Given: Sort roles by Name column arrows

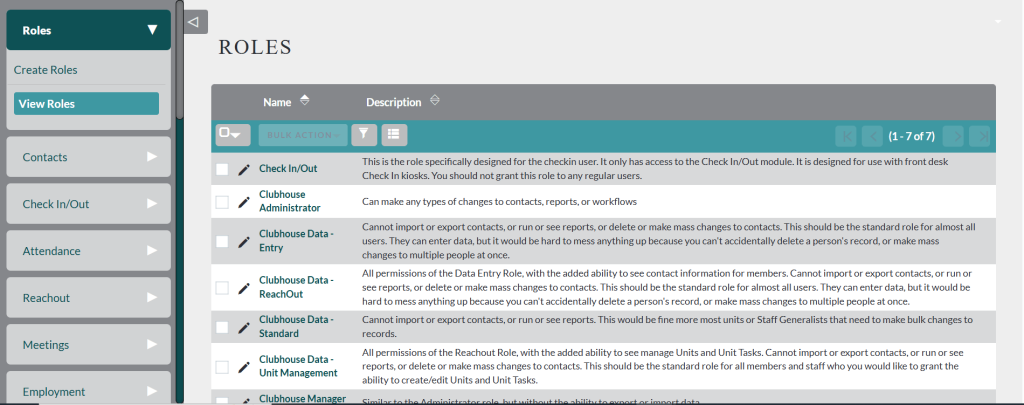Looking at the screenshot, I should [x=304, y=101].
